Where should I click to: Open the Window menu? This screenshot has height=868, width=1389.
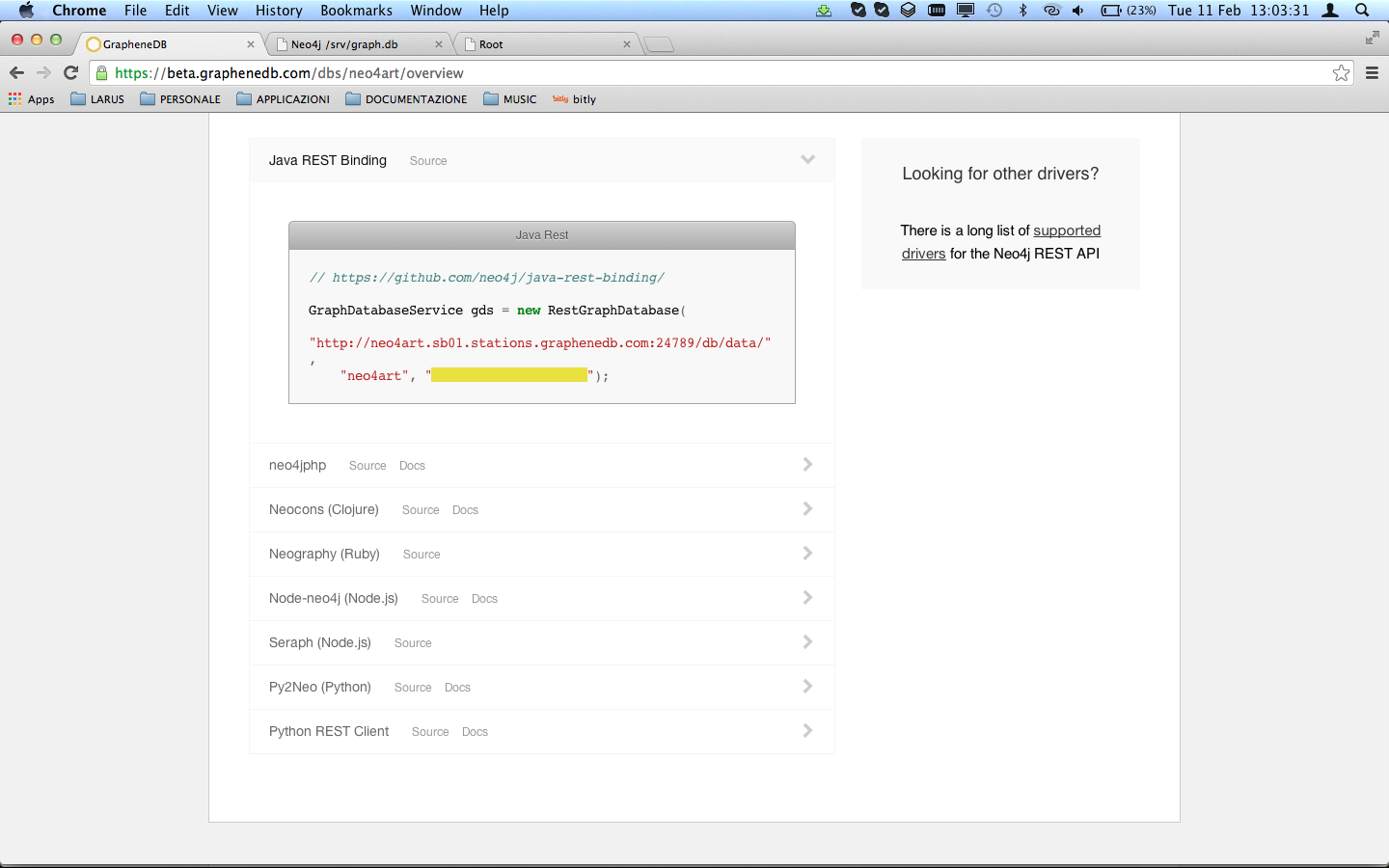point(436,11)
